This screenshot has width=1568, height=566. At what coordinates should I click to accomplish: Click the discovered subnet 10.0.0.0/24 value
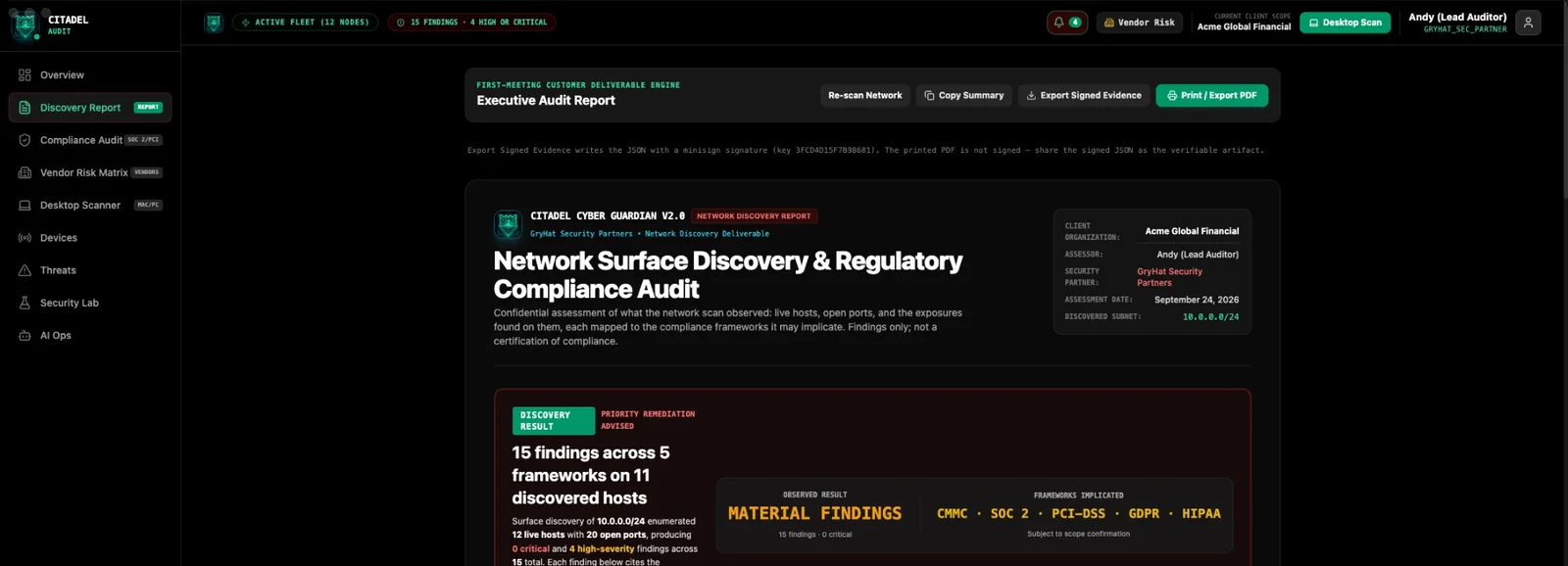pyautogui.click(x=1210, y=317)
